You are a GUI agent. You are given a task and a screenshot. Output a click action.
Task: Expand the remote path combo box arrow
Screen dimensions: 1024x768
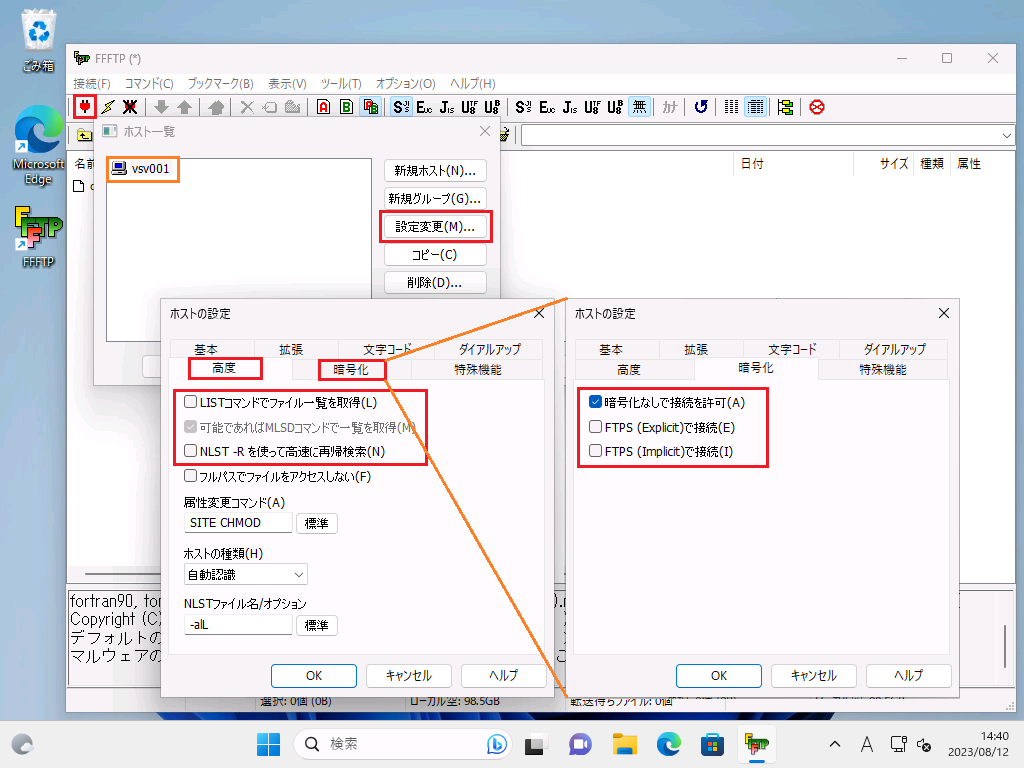(x=1006, y=135)
